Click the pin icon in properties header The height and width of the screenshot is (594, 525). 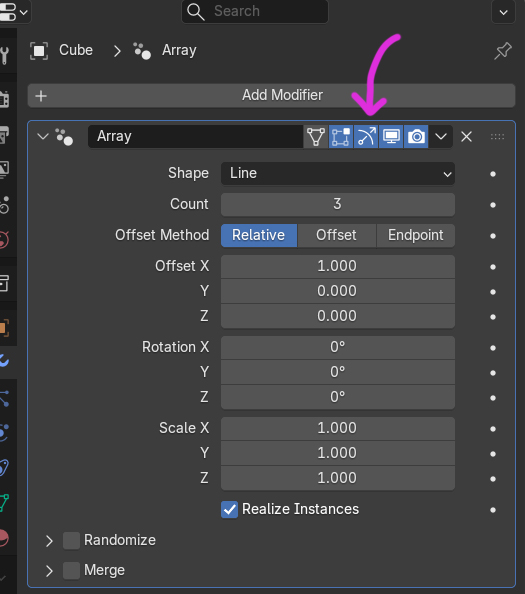(503, 51)
